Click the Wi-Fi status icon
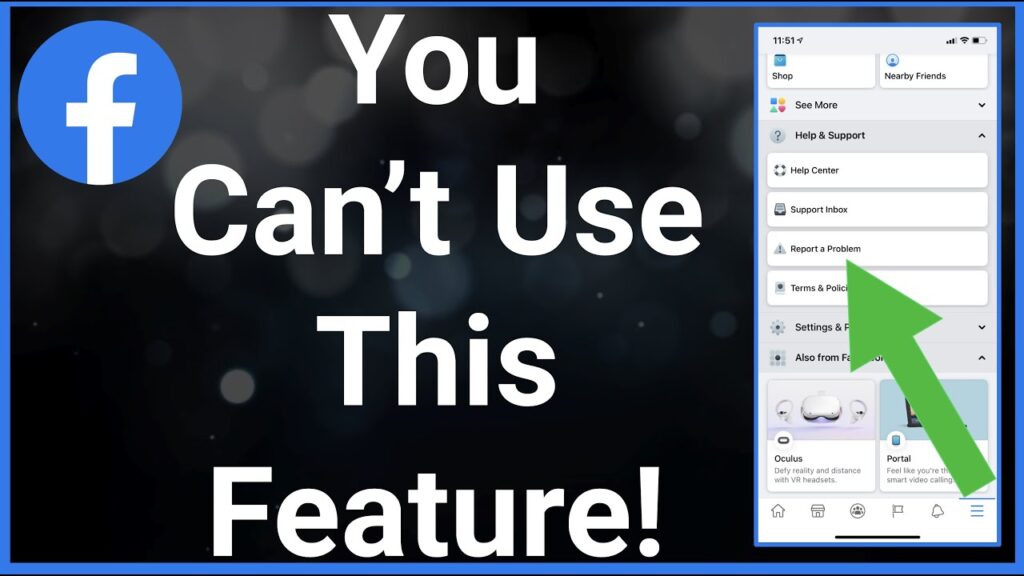Screen dimensions: 1024x576 964,40
